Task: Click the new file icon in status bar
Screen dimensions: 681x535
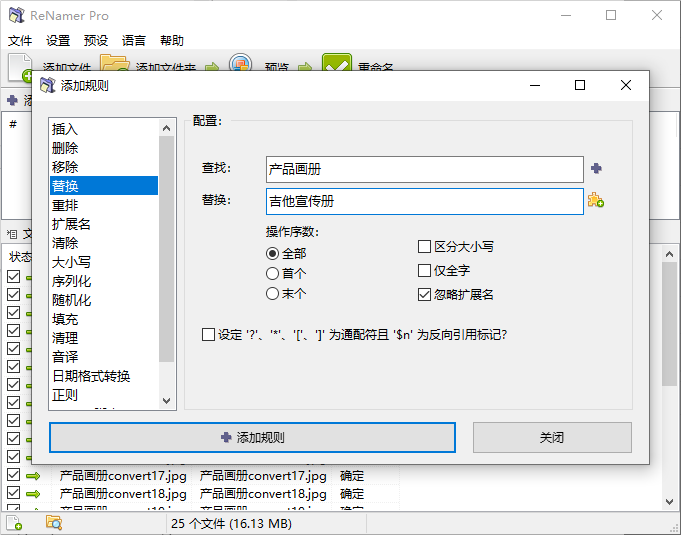Action: (13, 523)
